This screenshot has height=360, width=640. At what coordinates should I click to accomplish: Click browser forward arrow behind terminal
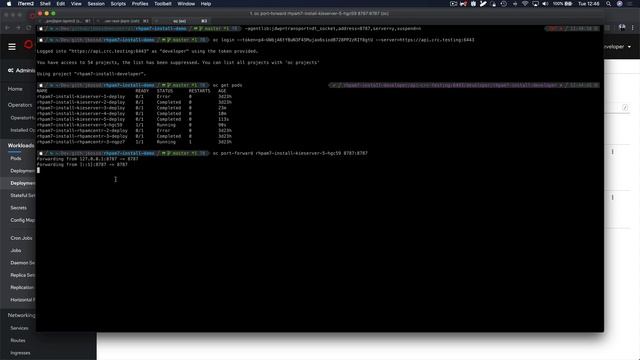pyautogui.click(x=18, y=28)
